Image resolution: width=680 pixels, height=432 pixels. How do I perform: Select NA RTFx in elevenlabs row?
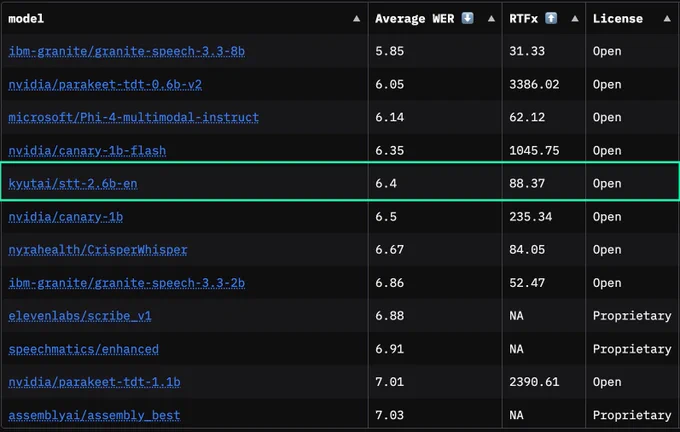[516, 316]
